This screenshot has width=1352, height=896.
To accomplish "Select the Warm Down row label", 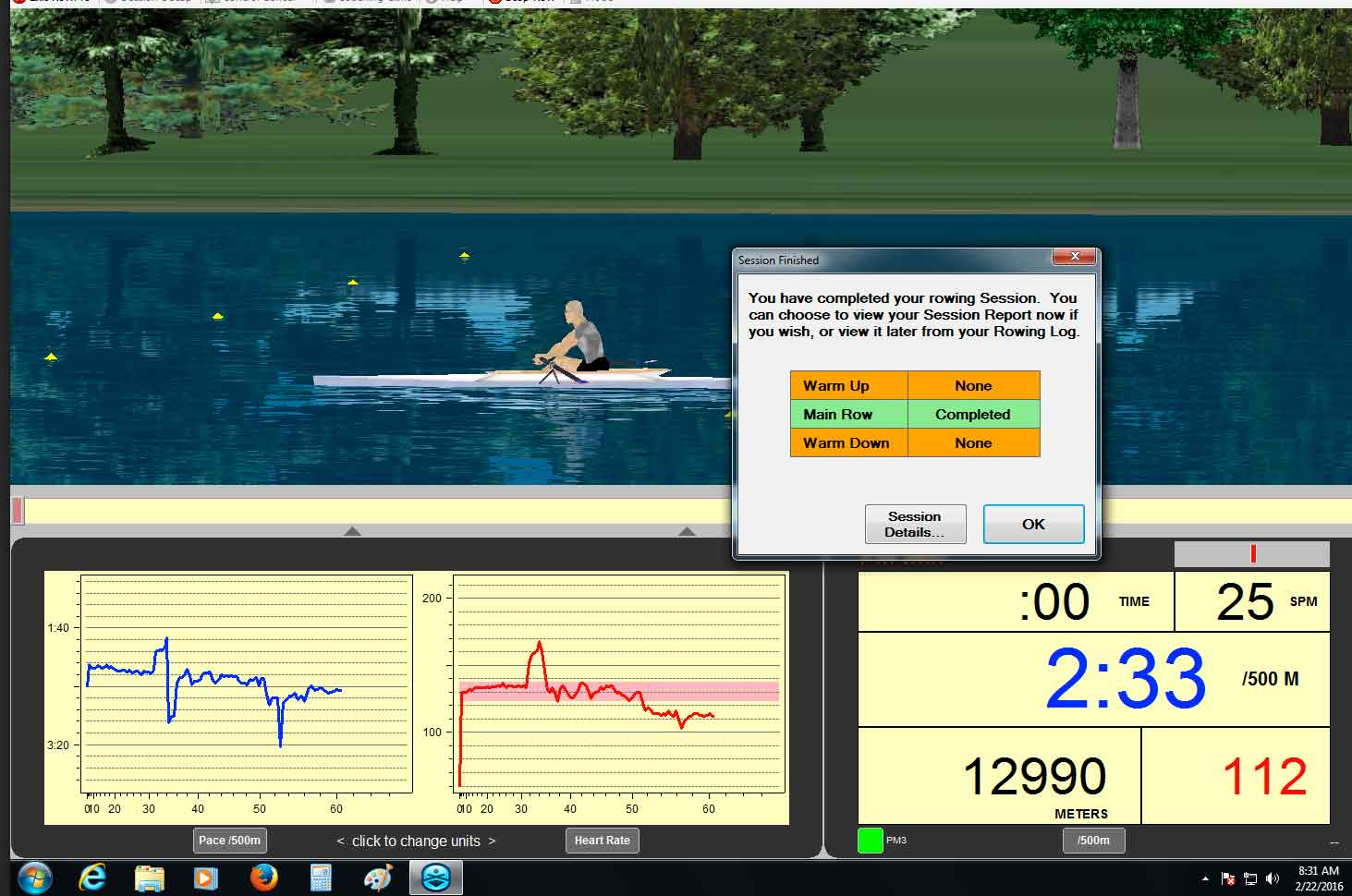I will [848, 442].
